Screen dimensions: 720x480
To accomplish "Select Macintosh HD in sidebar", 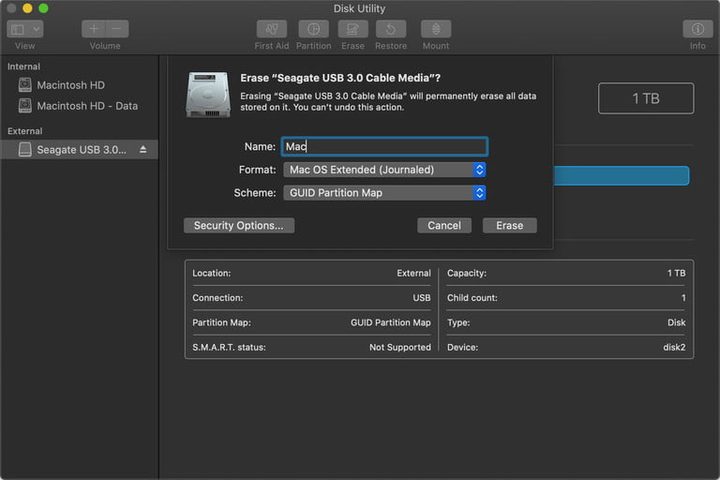I will coord(70,85).
